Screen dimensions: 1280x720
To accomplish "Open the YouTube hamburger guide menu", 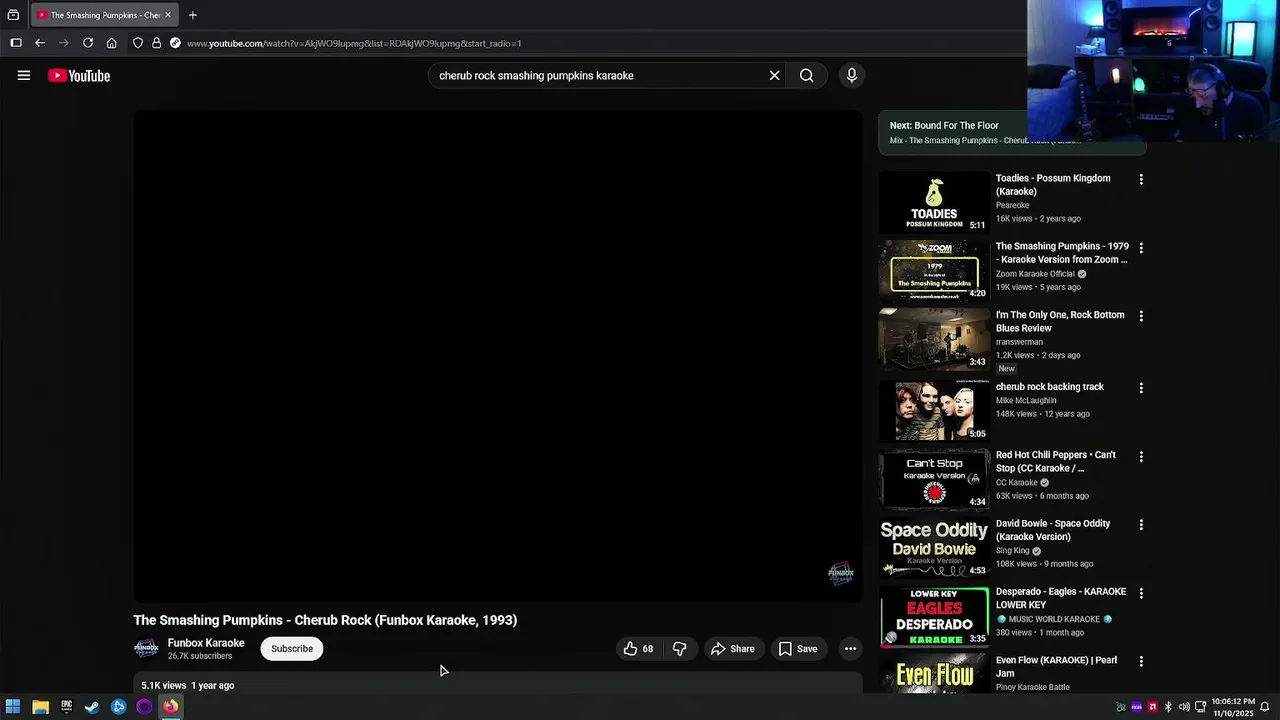I will coord(24,75).
